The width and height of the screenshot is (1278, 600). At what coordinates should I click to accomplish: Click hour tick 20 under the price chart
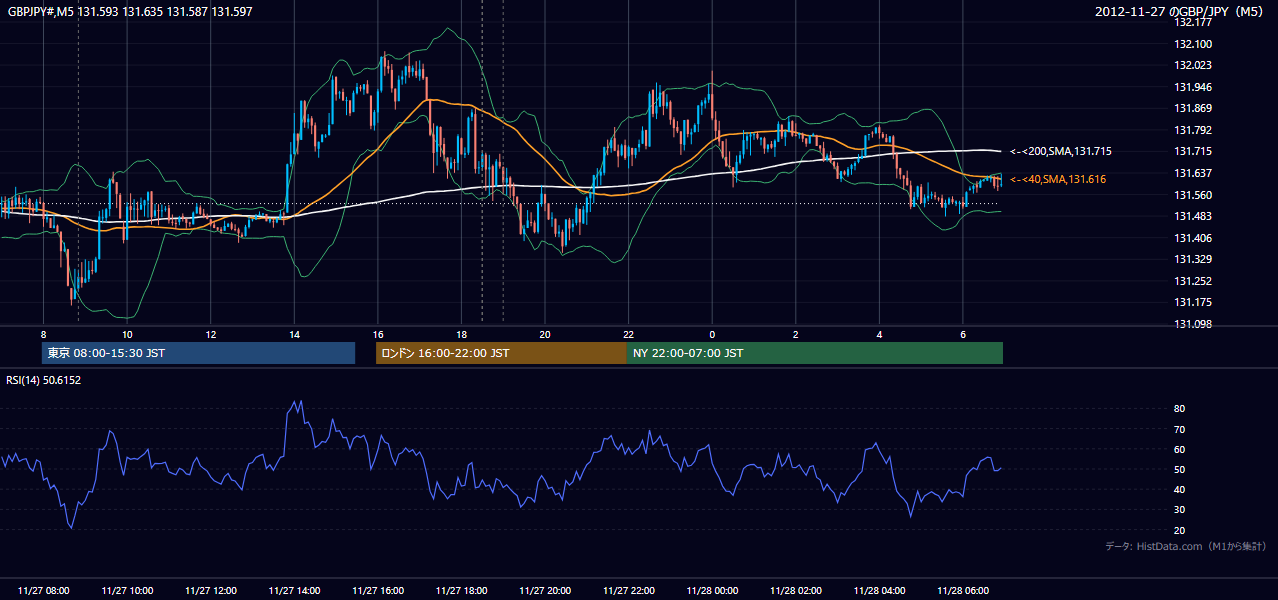point(545,334)
